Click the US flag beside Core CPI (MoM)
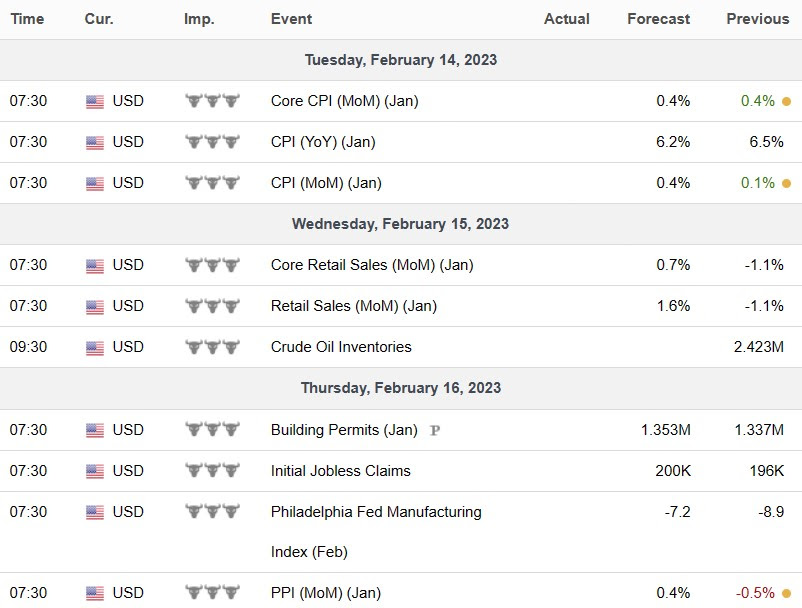 click(x=95, y=101)
